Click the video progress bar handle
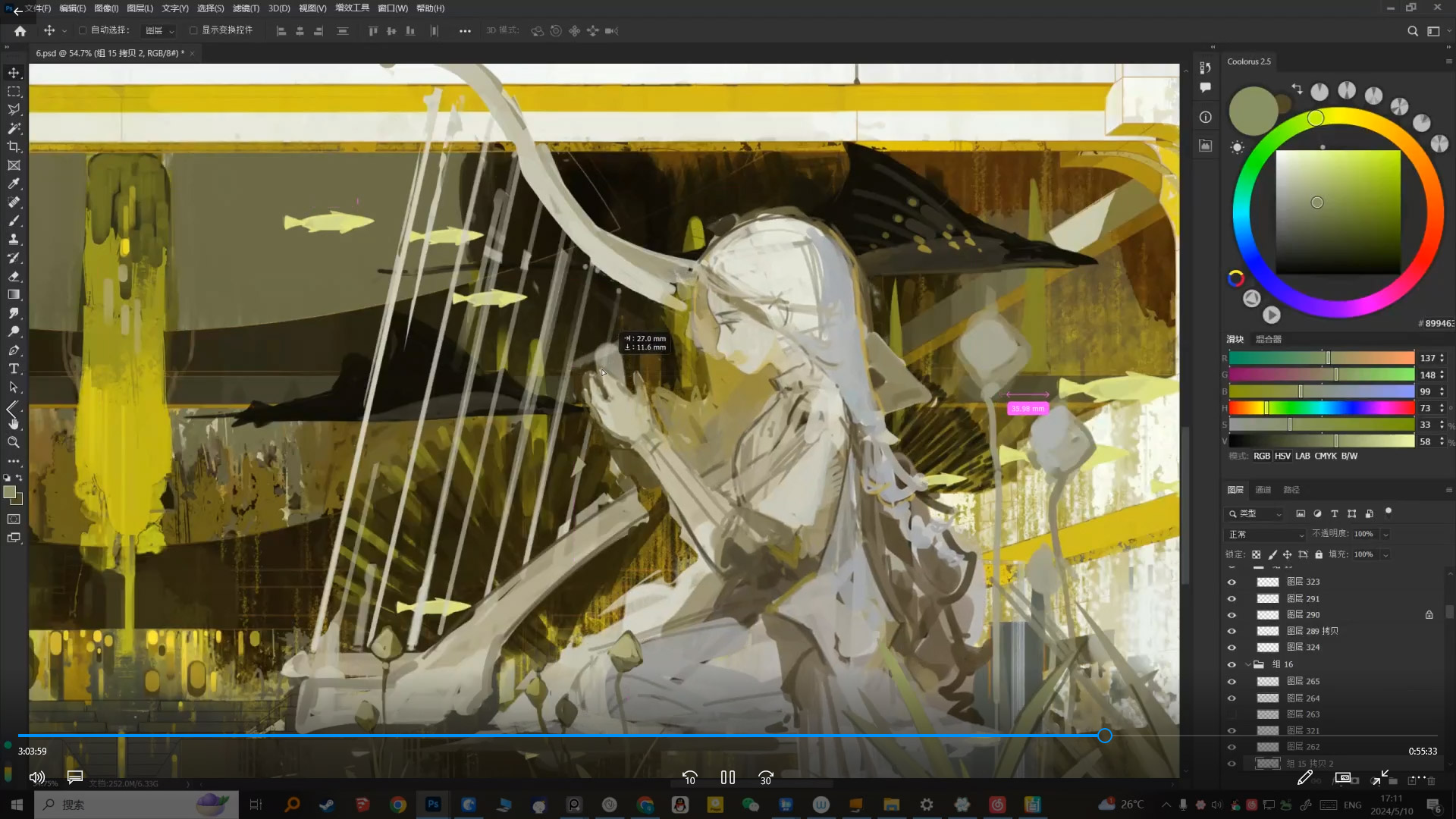 point(1105,736)
